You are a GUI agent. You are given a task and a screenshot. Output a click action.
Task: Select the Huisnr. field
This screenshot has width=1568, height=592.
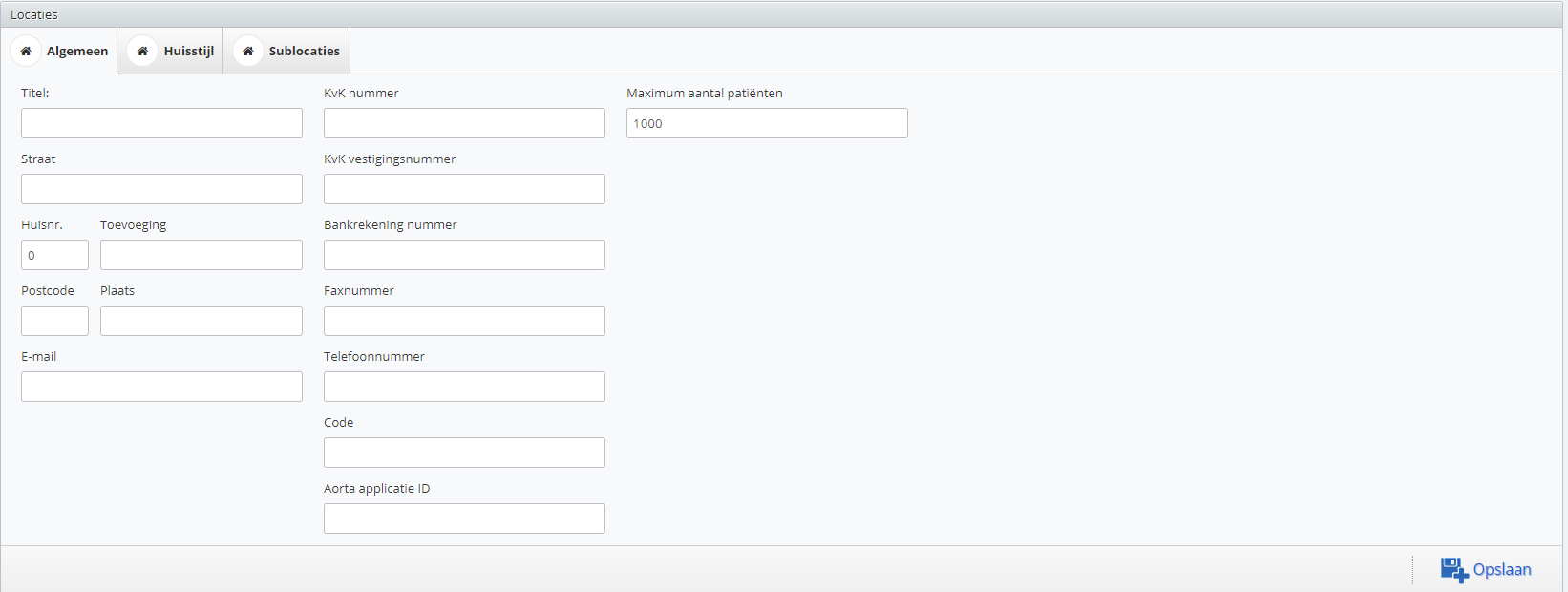[54, 255]
